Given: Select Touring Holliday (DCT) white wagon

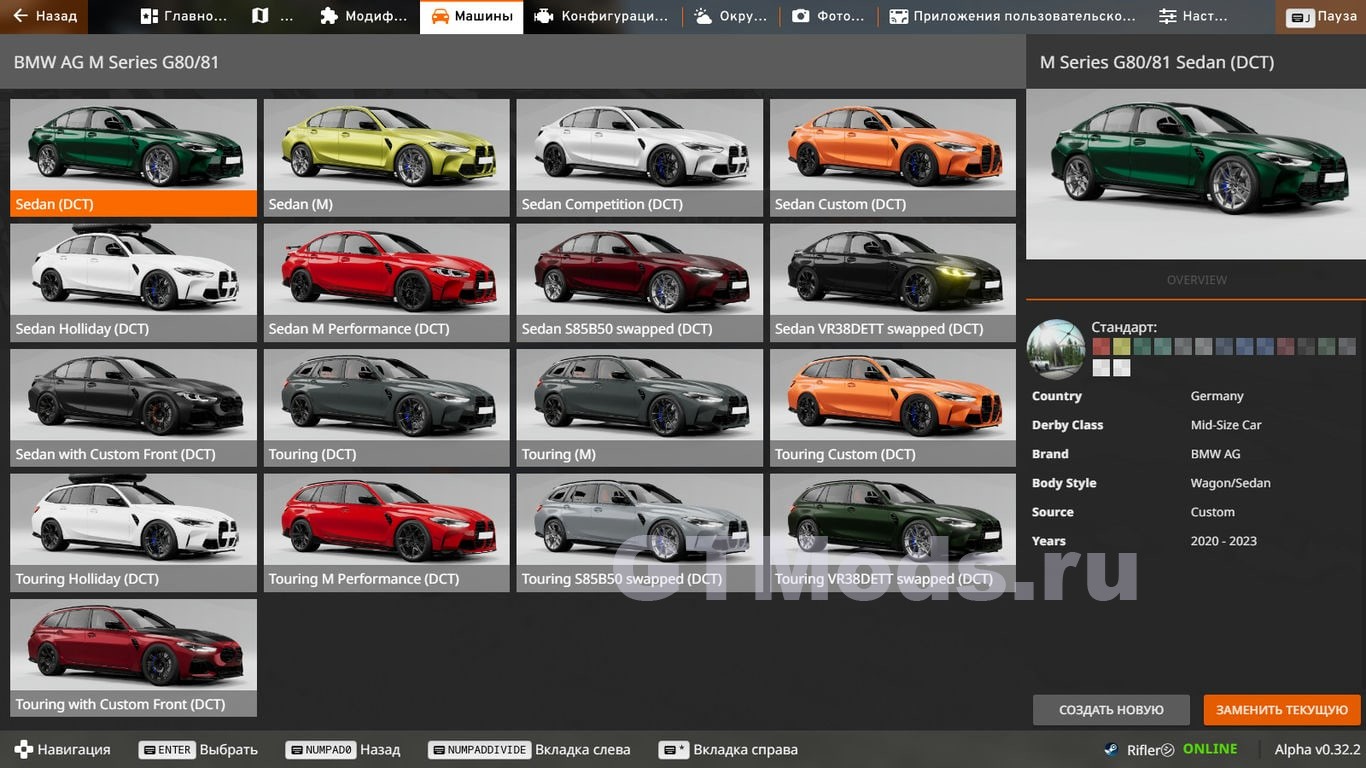Looking at the screenshot, I should (133, 533).
